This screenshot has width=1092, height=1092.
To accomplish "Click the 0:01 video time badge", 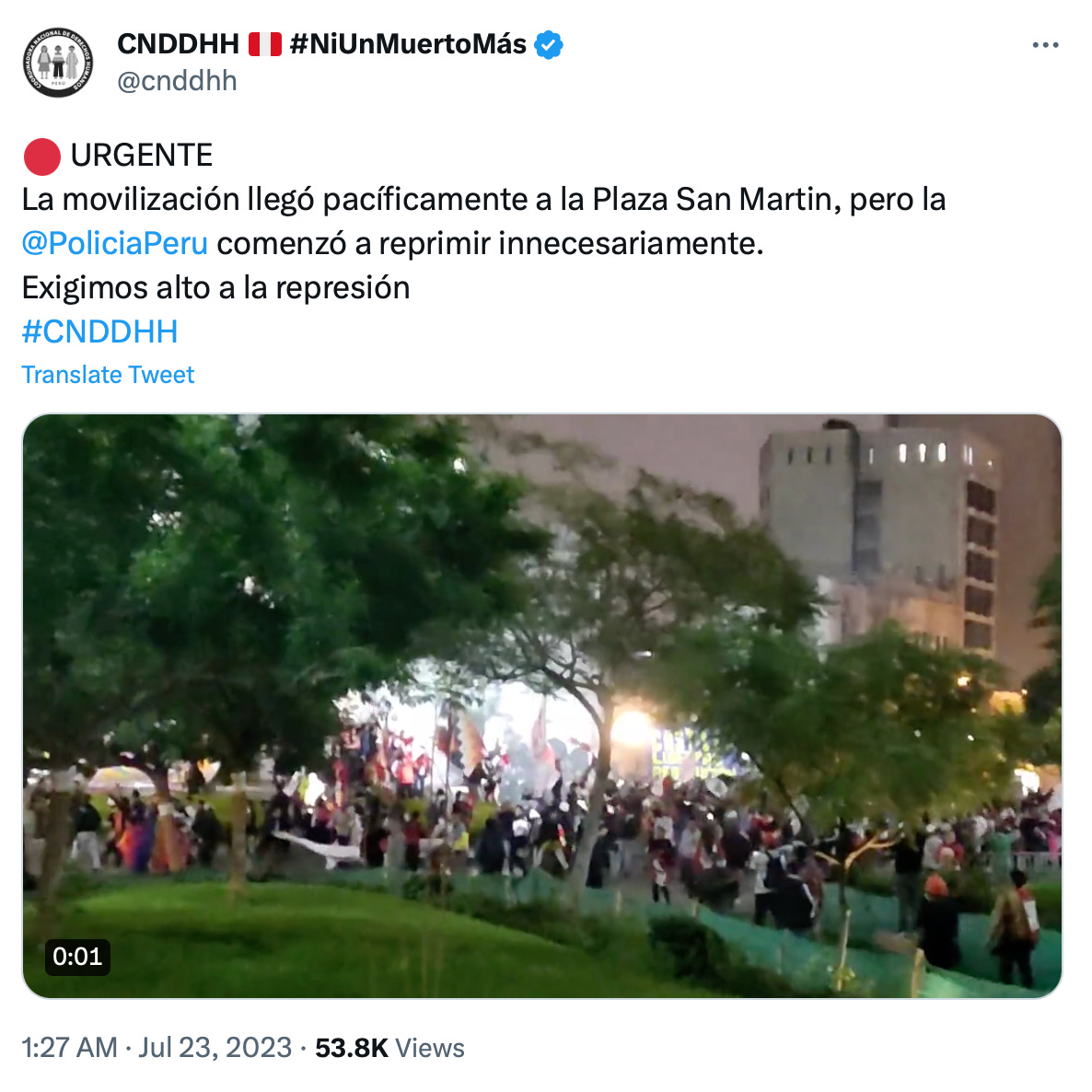I will pos(77,957).
